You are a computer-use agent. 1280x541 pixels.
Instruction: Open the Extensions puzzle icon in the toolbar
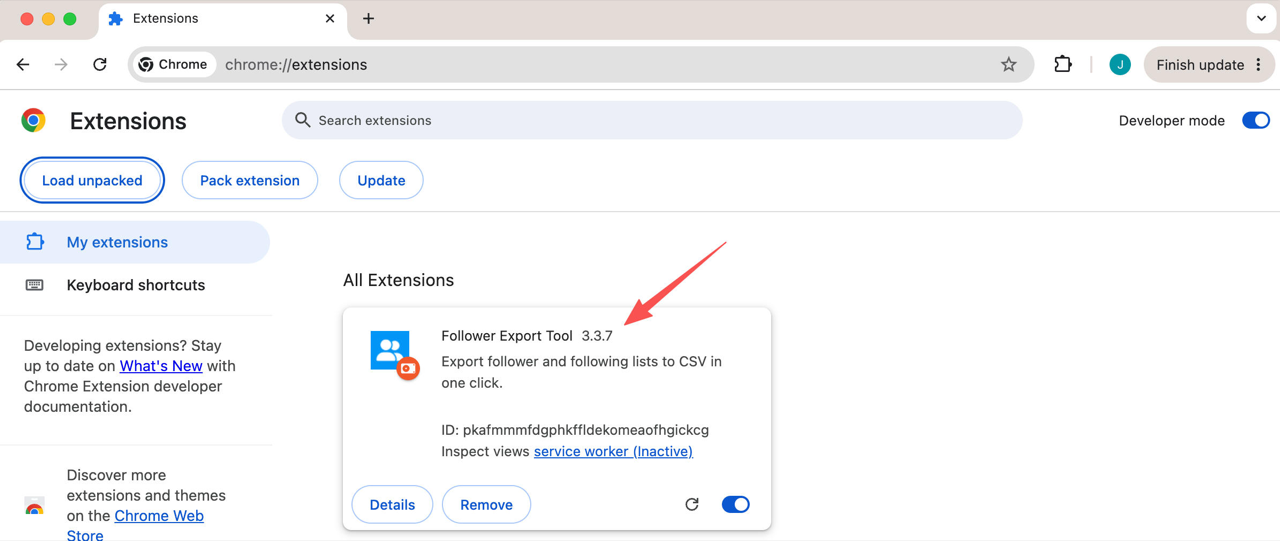1063,65
